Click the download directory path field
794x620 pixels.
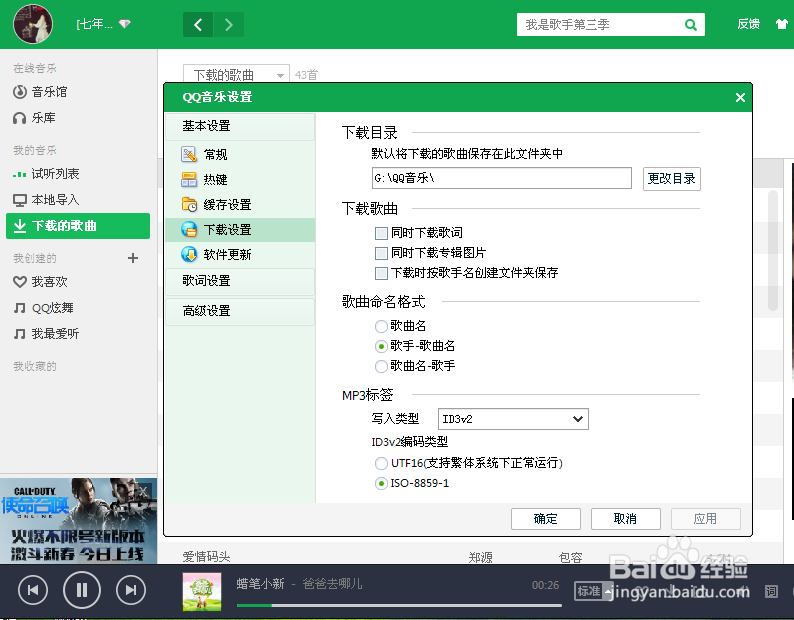501,178
